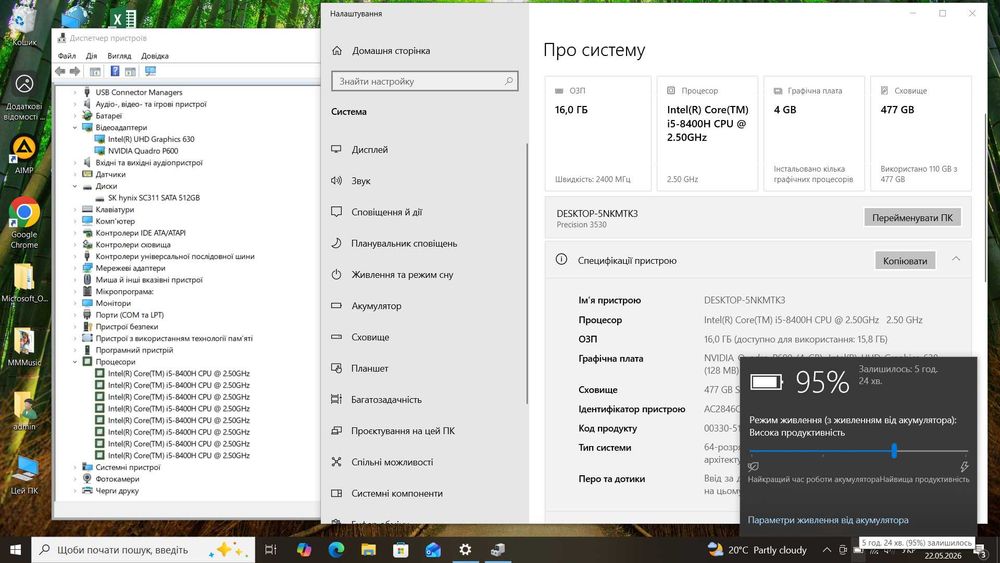Click the 20°C Partly cloudy weather widget
This screenshot has width=1000, height=563.
(x=757, y=550)
